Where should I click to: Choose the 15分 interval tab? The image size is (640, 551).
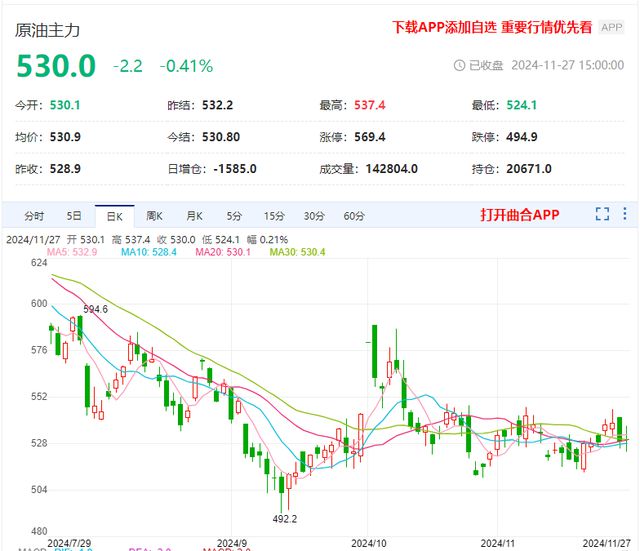click(x=274, y=216)
